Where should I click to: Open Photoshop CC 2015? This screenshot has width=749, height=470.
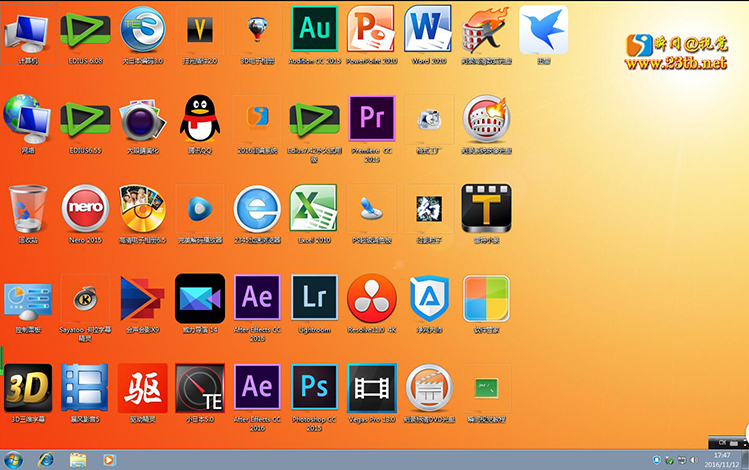pyautogui.click(x=314, y=387)
